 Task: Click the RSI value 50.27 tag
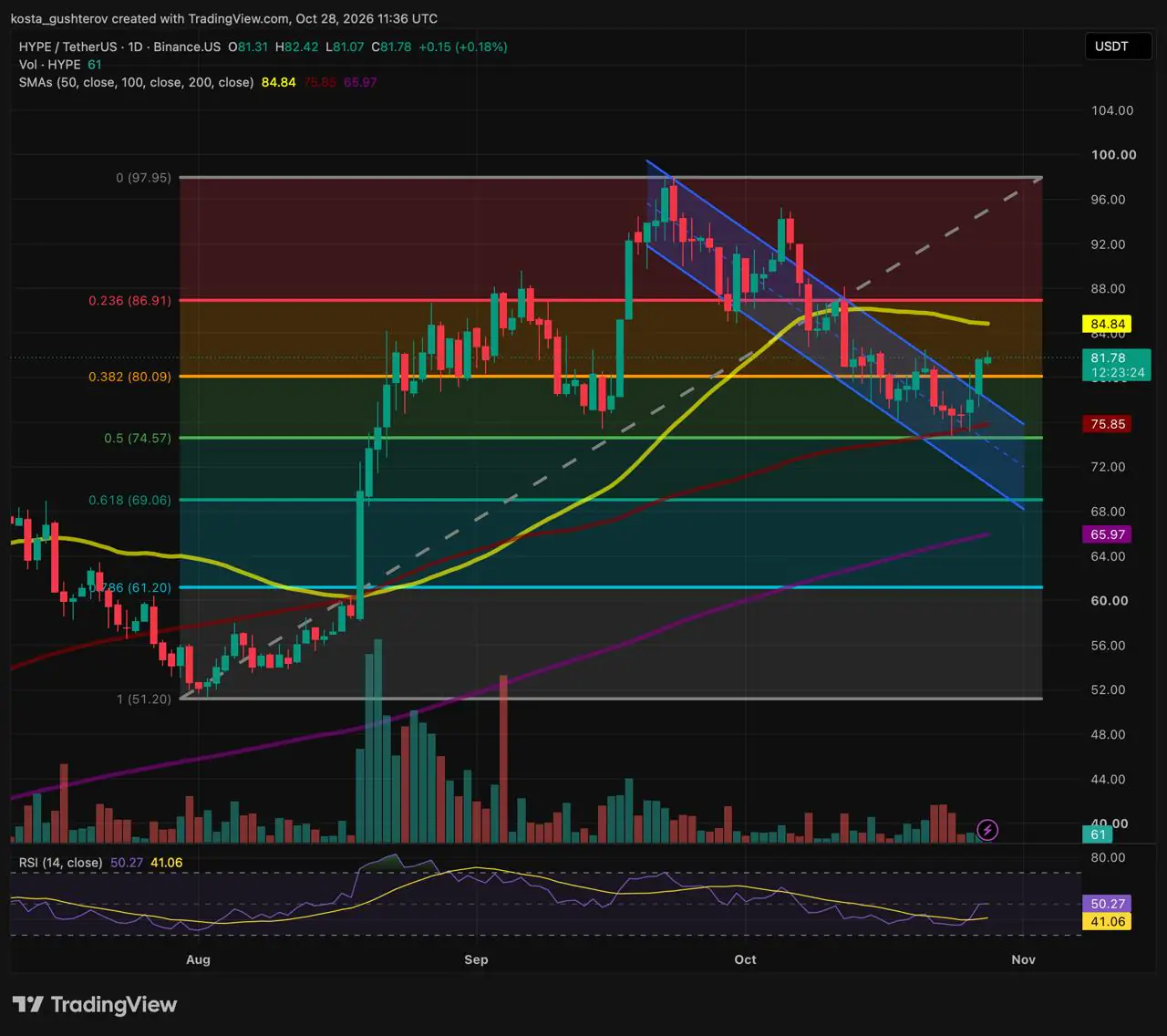1108,904
